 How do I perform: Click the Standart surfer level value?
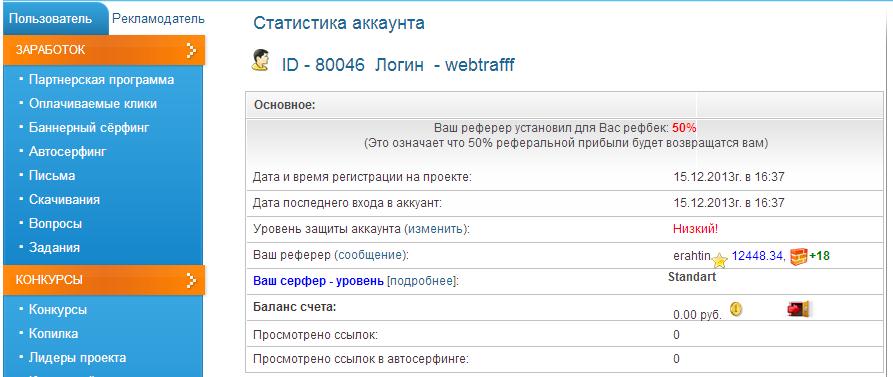tap(691, 277)
